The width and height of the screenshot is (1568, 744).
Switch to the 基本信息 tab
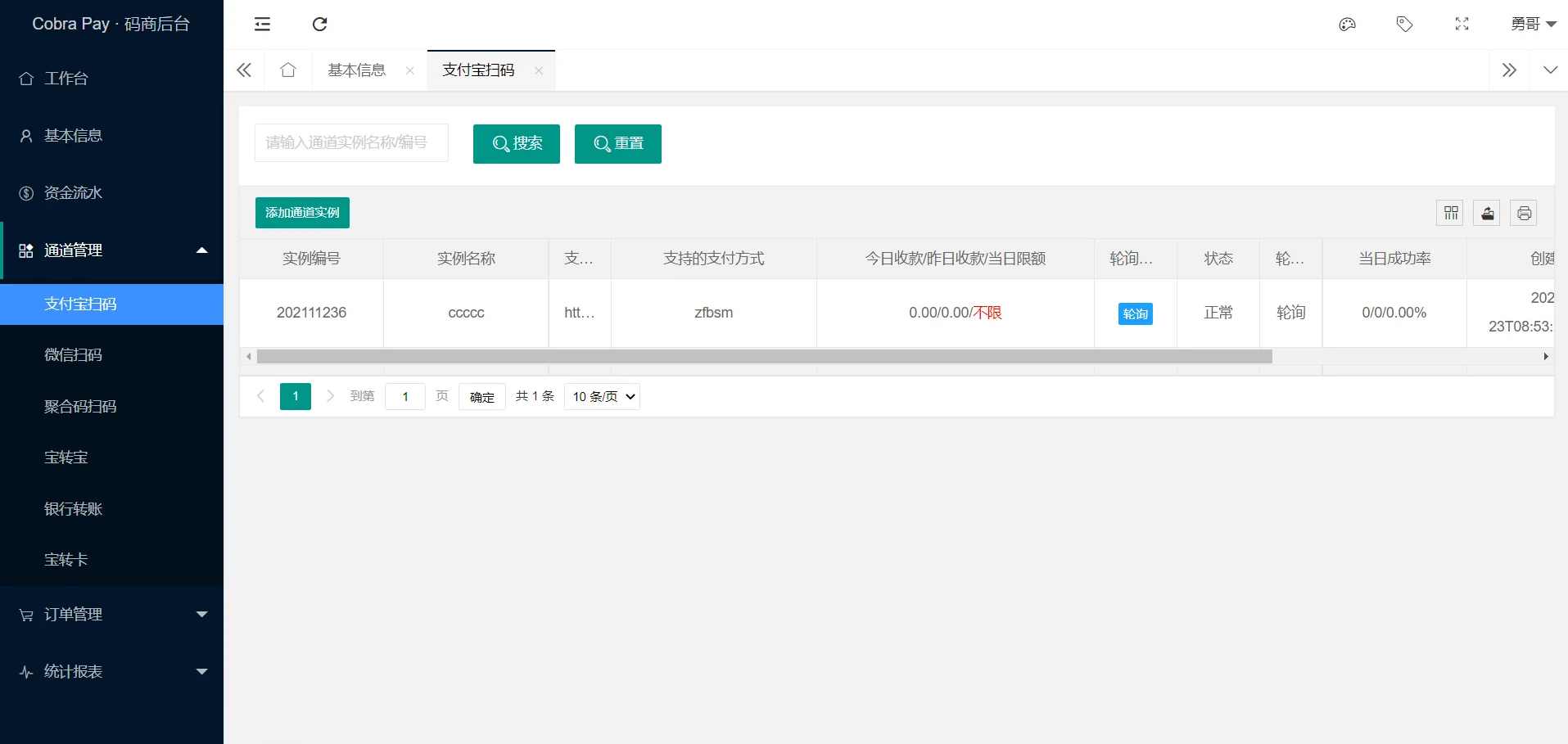click(x=356, y=70)
